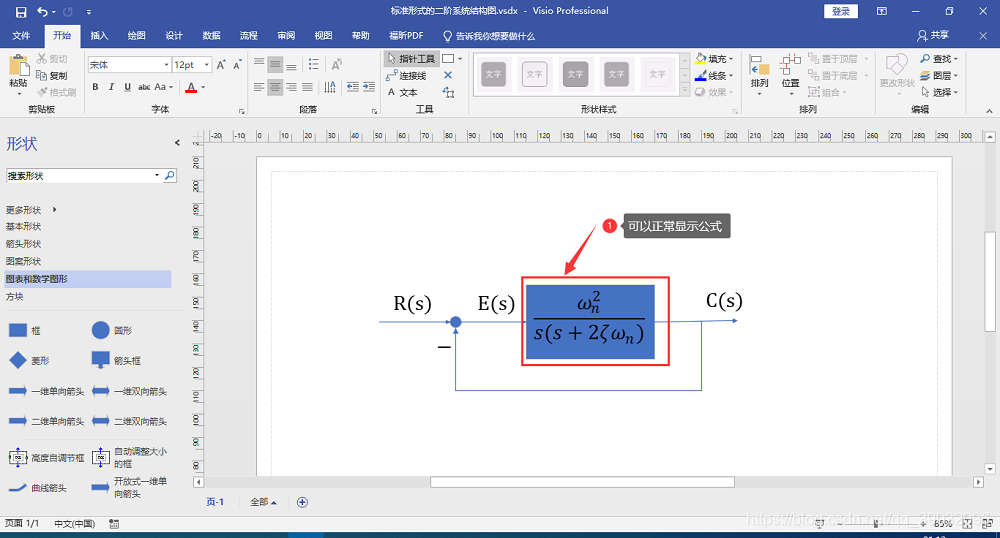Click the rotate text icon
Viewport: 1000px width, 538px height.
(x=336, y=64)
